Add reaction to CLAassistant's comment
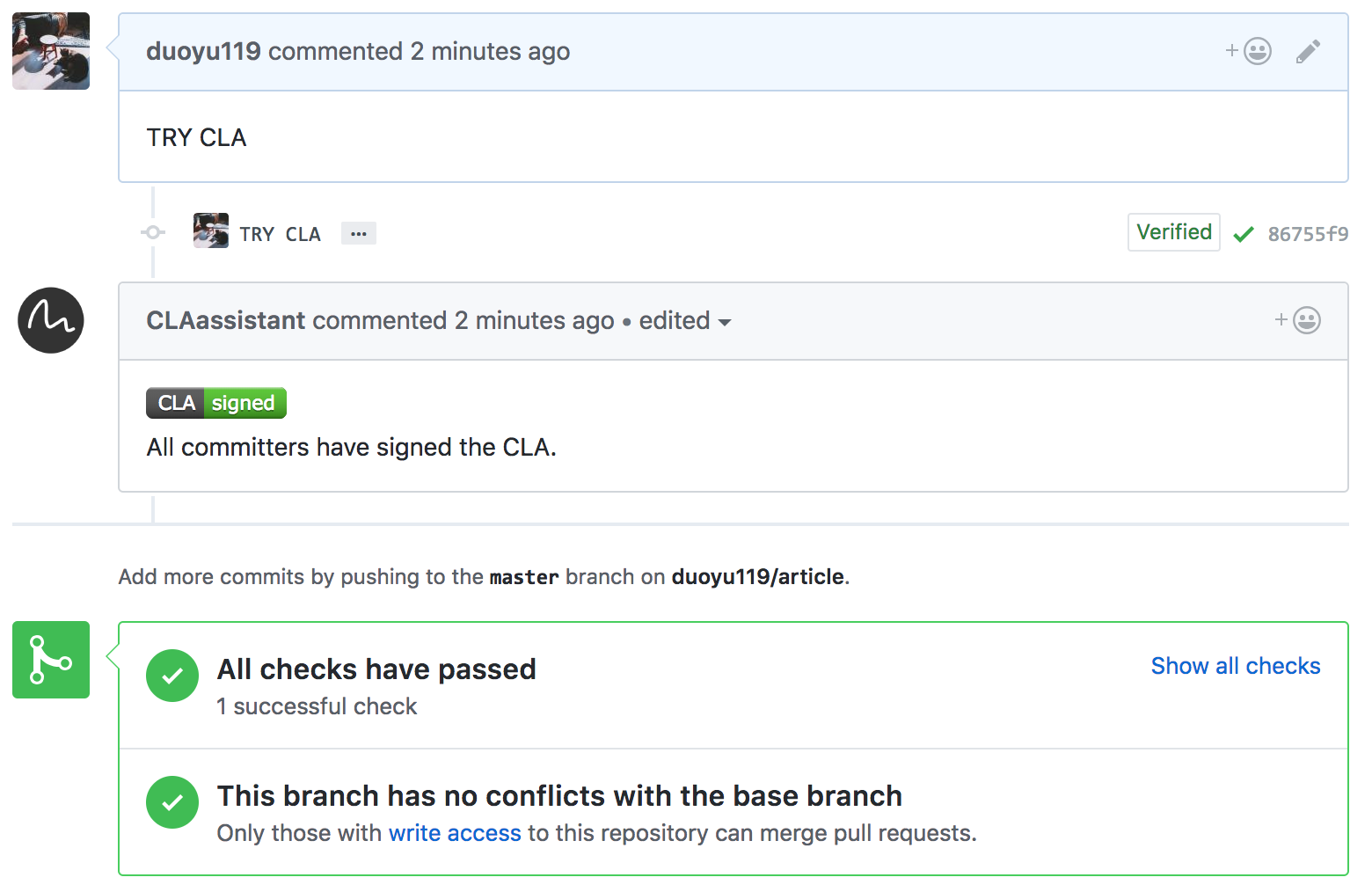 1298,320
